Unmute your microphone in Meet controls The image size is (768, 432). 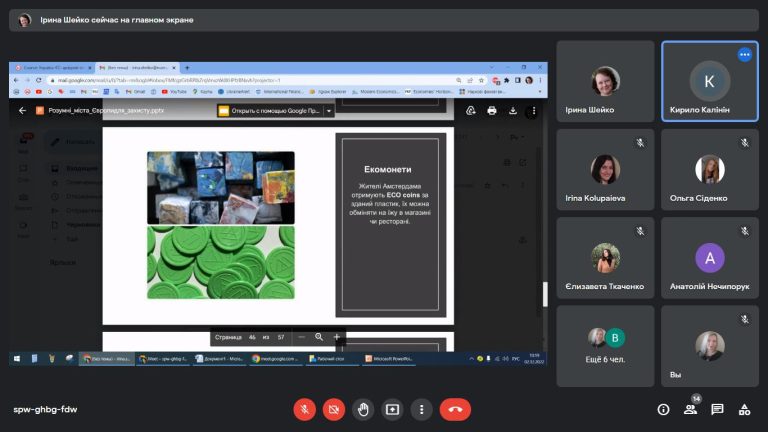[304, 409]
